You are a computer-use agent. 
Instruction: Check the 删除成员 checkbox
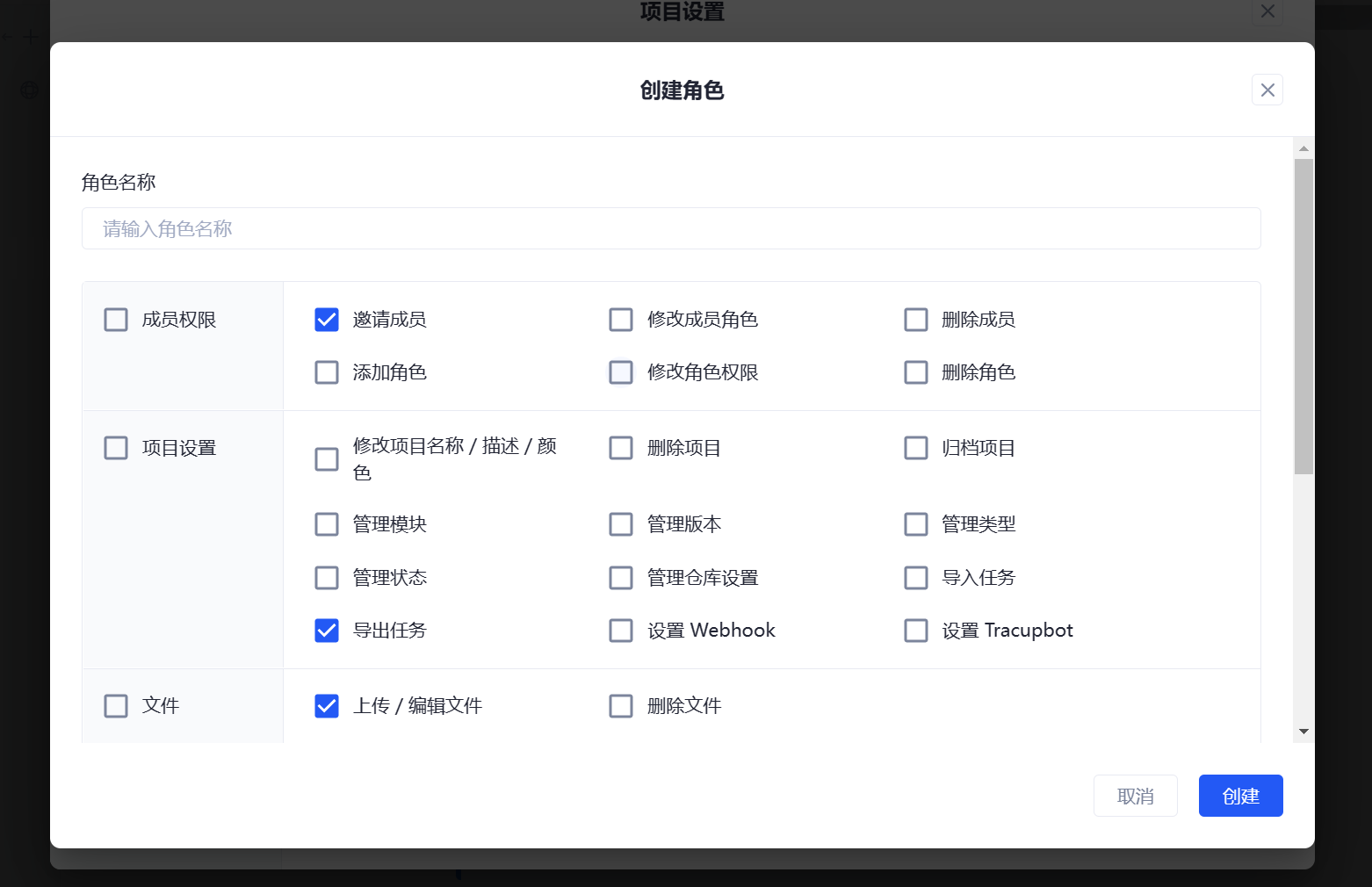[916, 320]
